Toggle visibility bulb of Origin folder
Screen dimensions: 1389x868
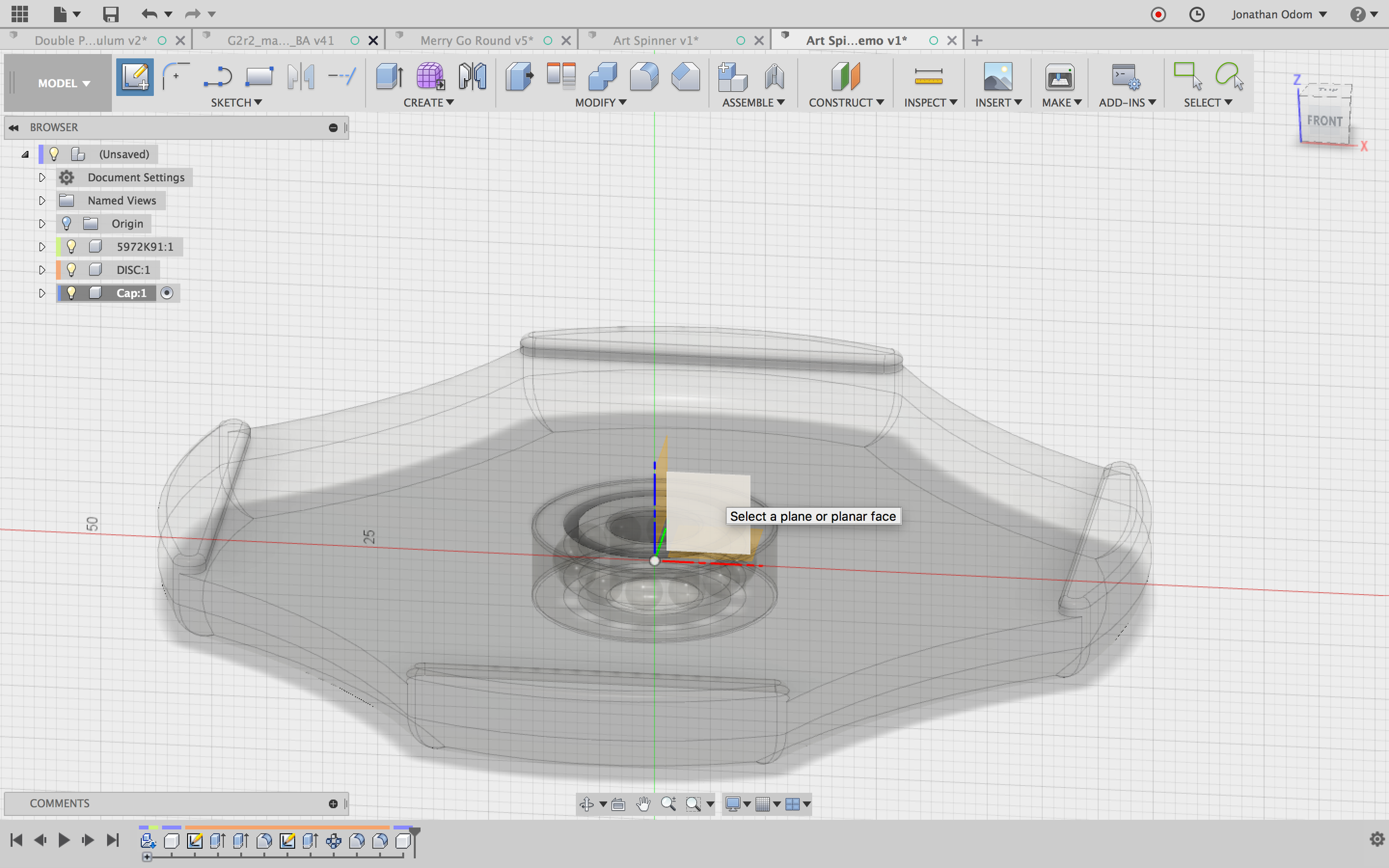pos(67,223)
